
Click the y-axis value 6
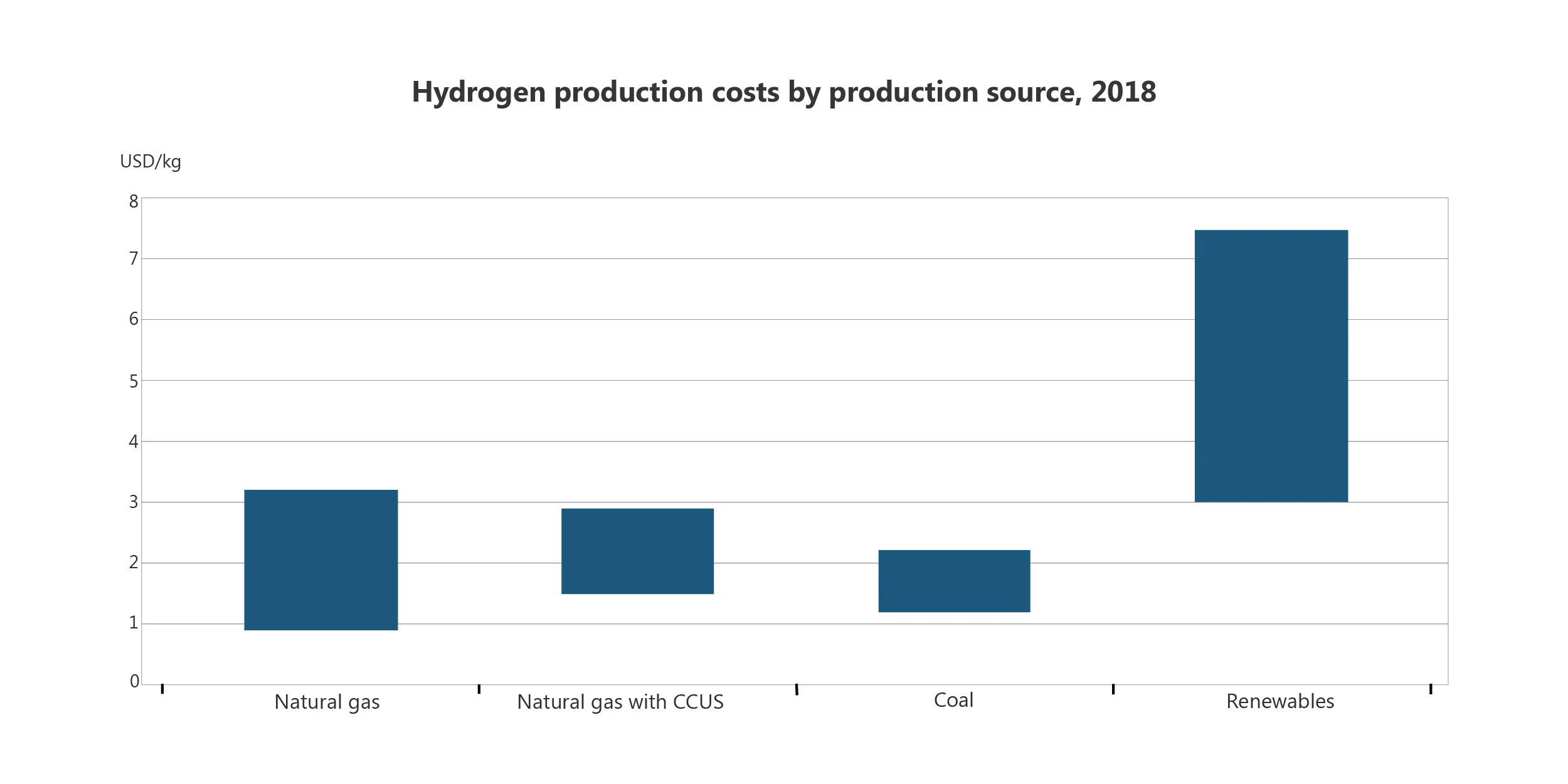point(134,319)
